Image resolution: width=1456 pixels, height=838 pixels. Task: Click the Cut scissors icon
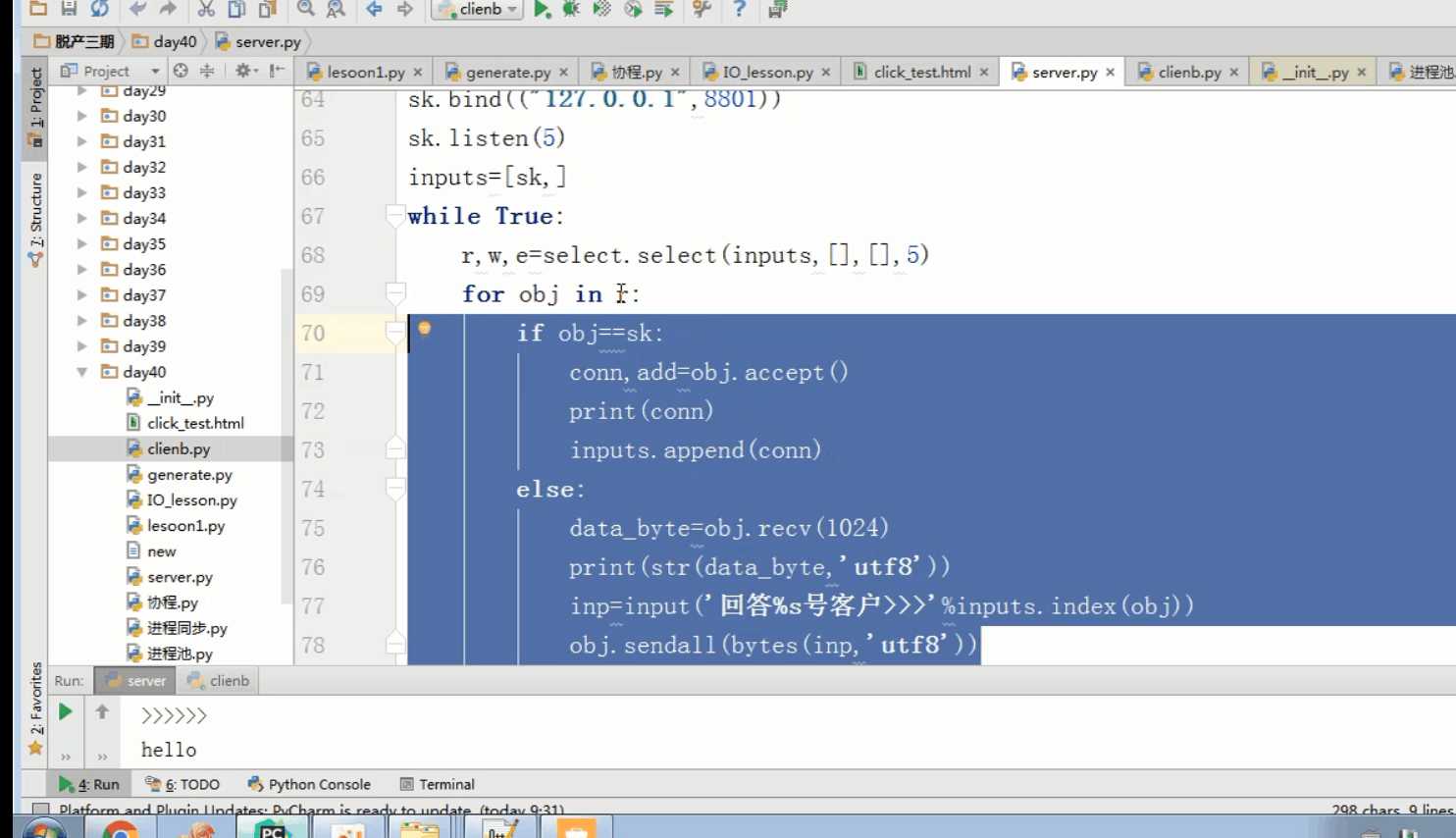pyautogui.click(x=206, y=9)
